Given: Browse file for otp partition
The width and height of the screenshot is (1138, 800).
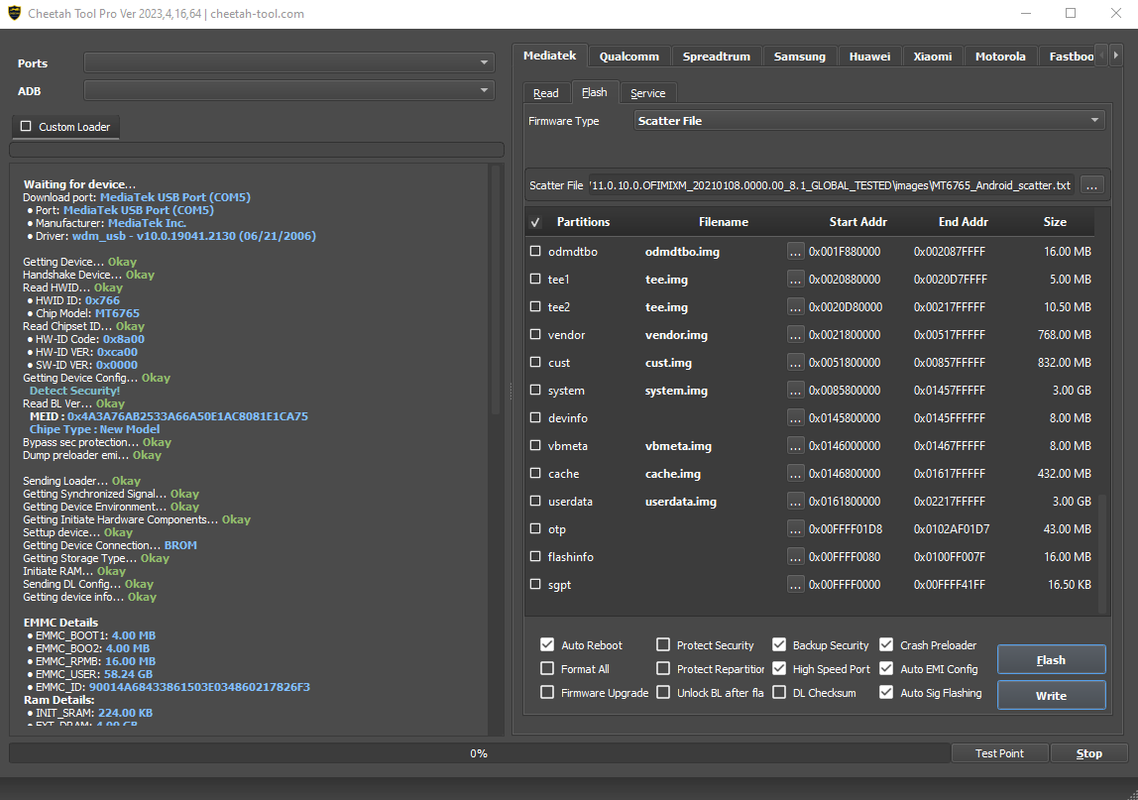Looking at the screenshot, I should click(795, 528).
